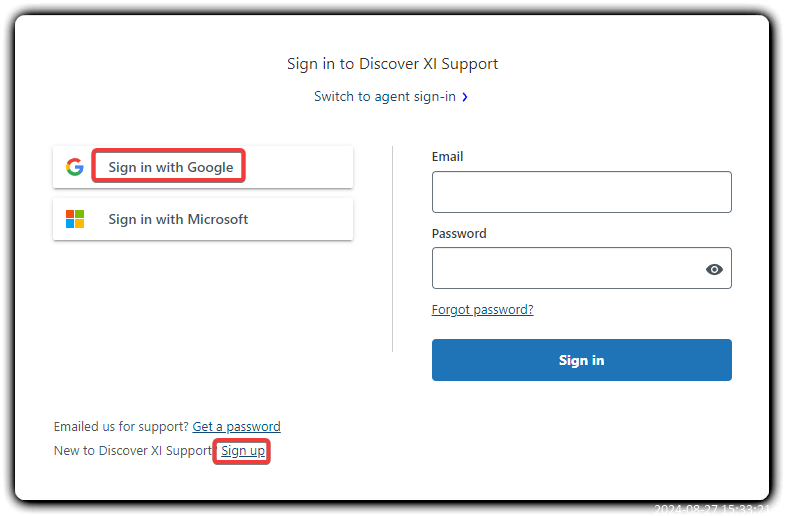Focus the Email input field
The width and height of the screenshot is (785, 516).
point(581,192)
